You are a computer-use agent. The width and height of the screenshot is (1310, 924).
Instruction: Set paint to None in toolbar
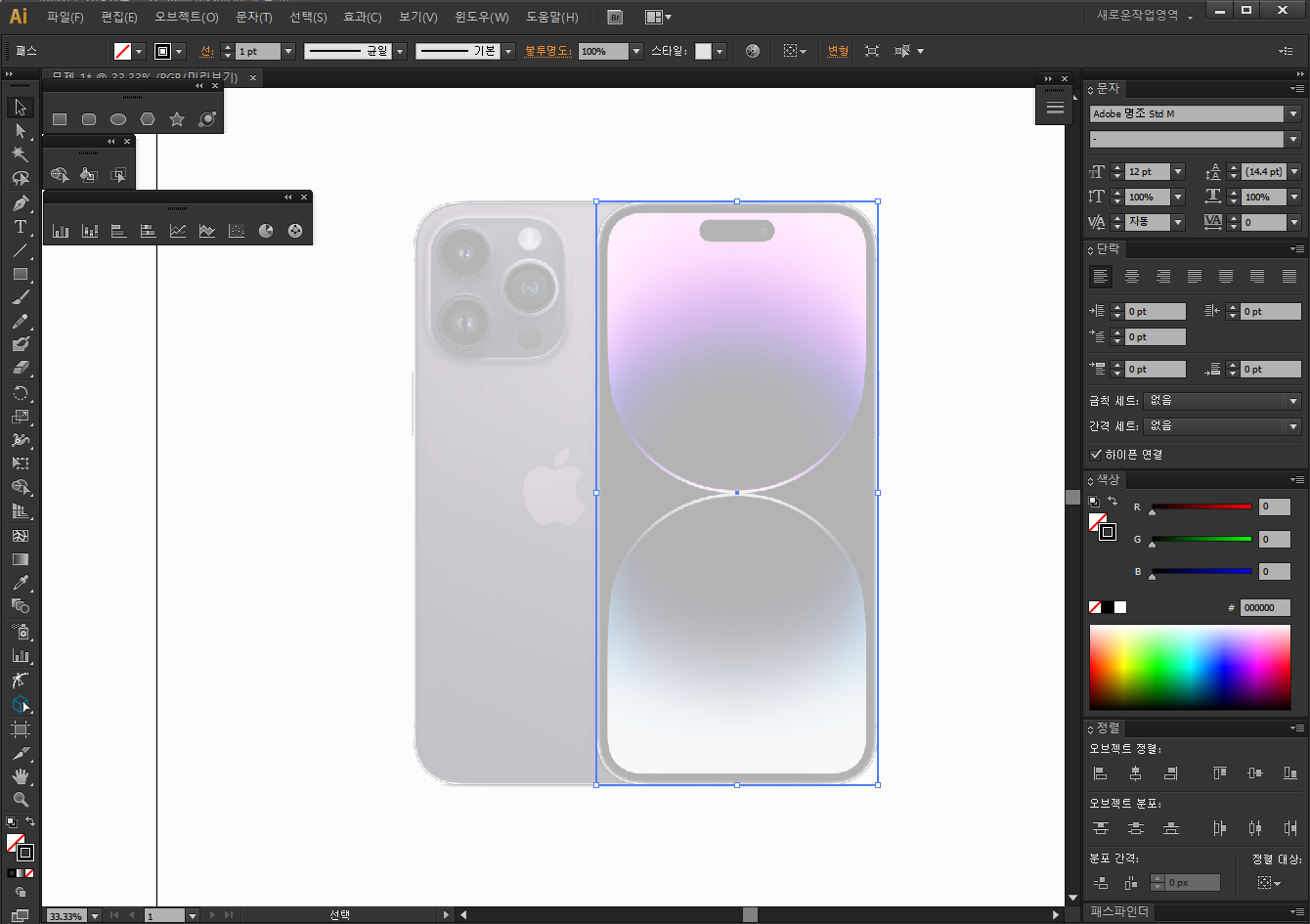click(x=30, y=872)
